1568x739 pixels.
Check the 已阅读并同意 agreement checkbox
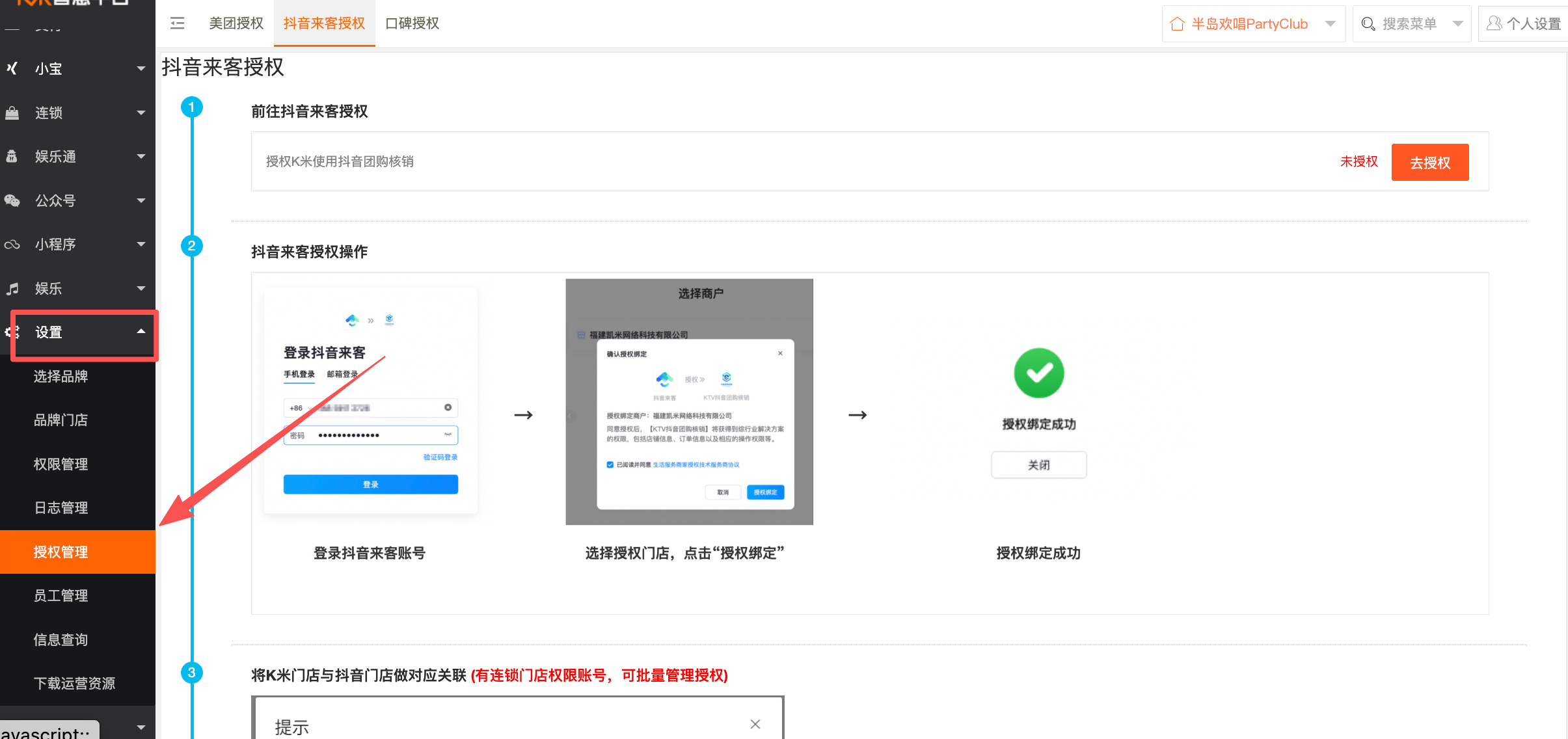click(610, 464)
